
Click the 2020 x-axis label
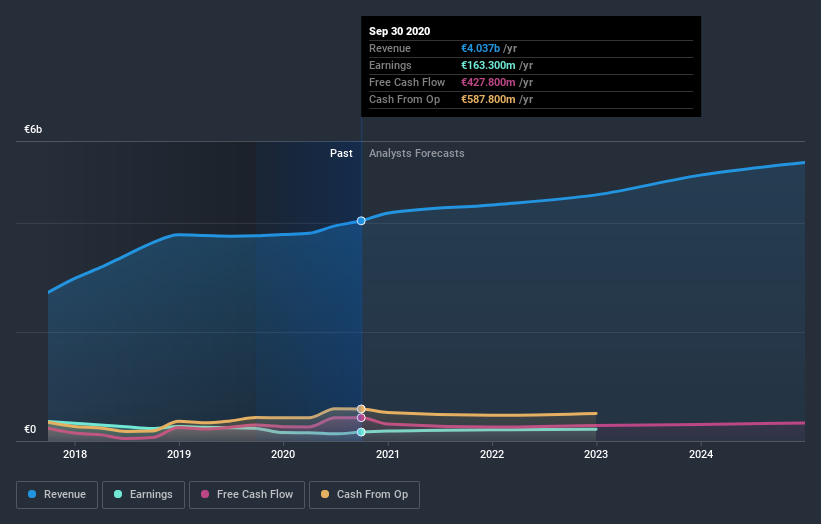[x=283, y=454]
